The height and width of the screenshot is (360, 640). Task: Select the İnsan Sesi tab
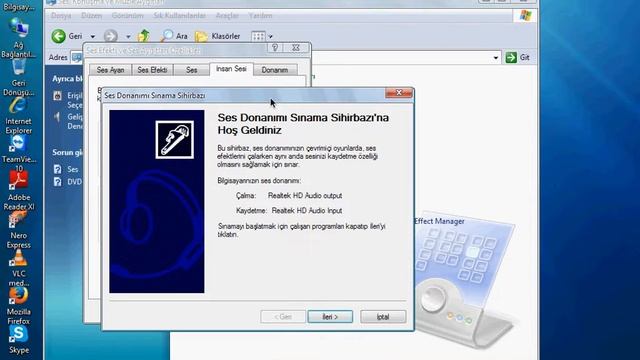tap(231, 69)
